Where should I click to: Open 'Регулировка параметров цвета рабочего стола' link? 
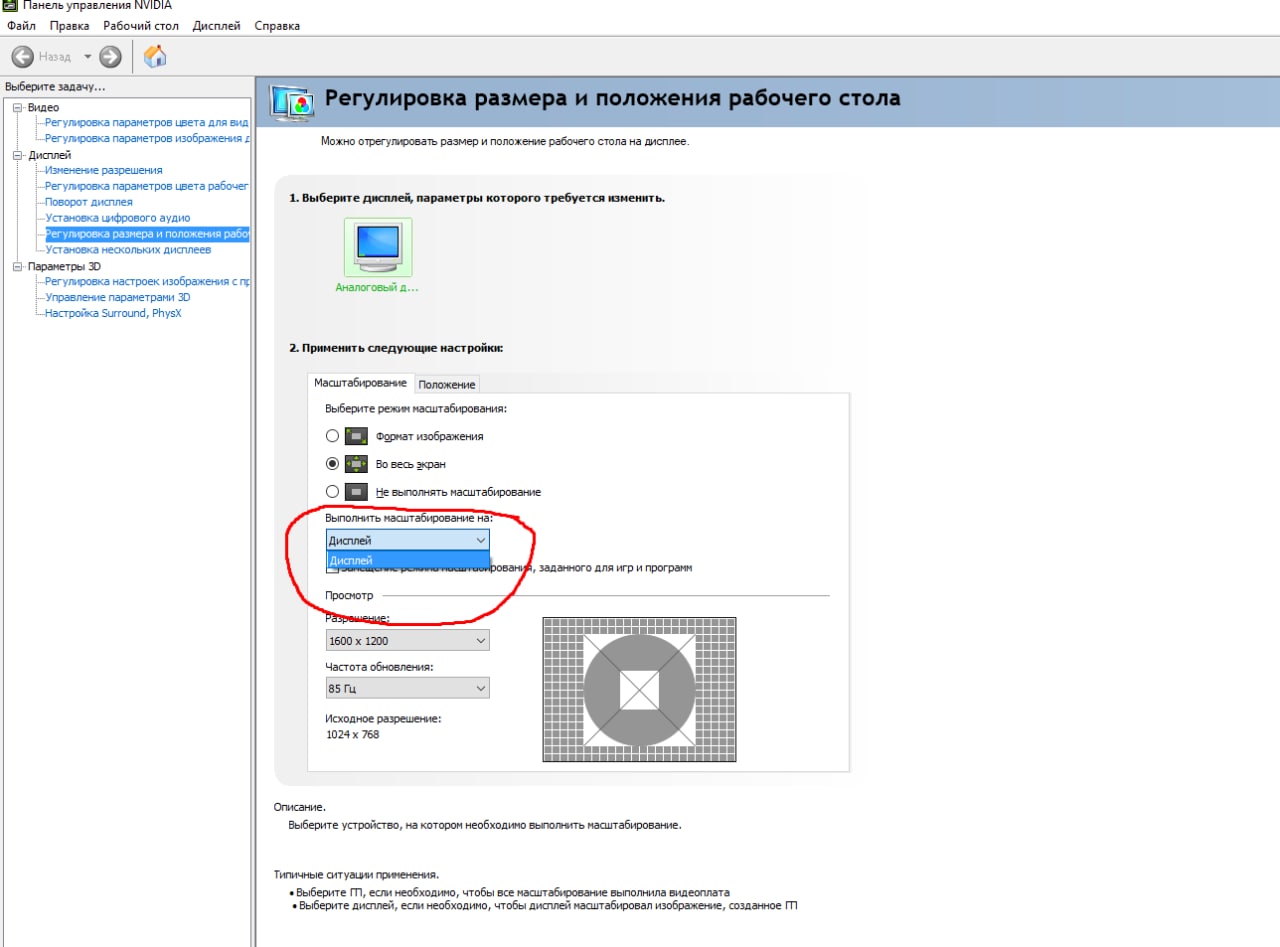146,186
